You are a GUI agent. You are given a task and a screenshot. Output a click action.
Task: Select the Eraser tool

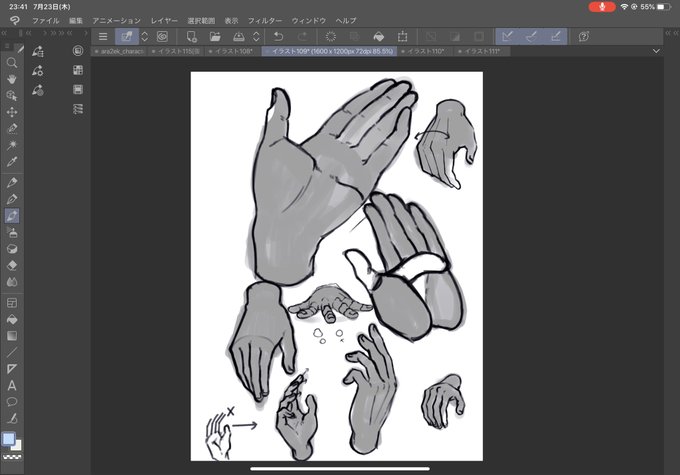(12, 265)
